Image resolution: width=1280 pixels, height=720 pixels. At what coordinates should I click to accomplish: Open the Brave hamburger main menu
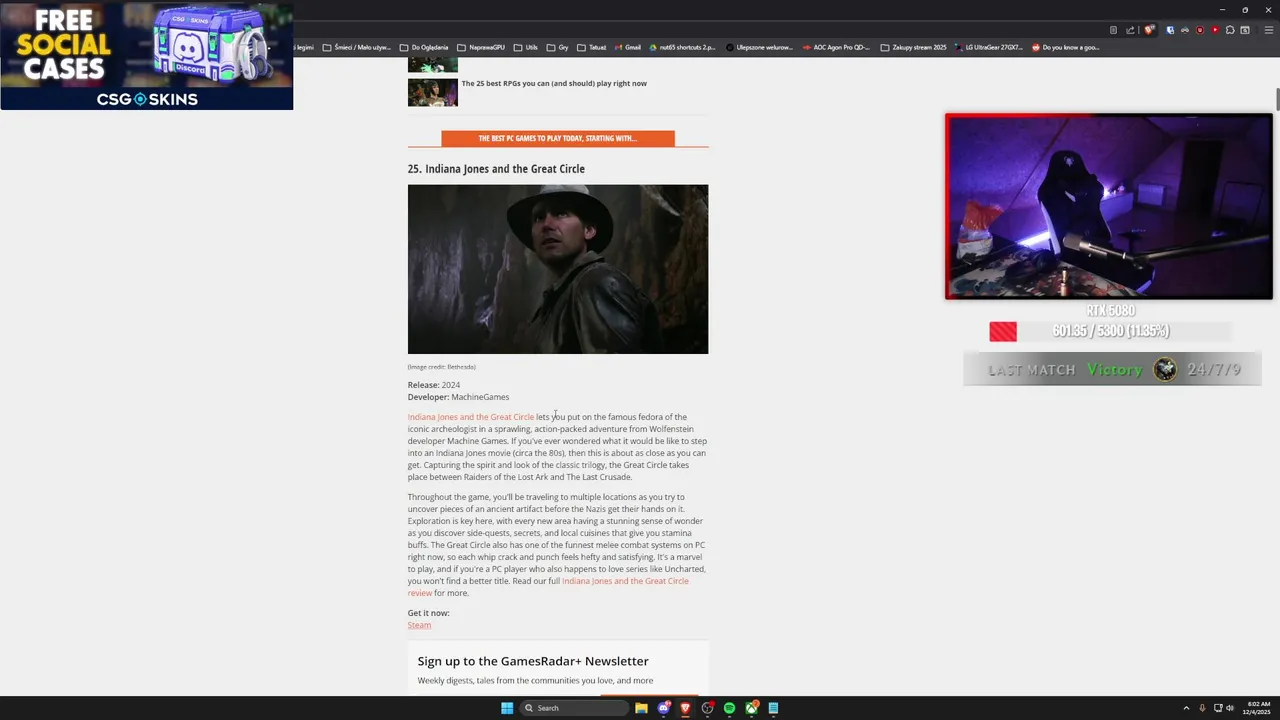1268,30
